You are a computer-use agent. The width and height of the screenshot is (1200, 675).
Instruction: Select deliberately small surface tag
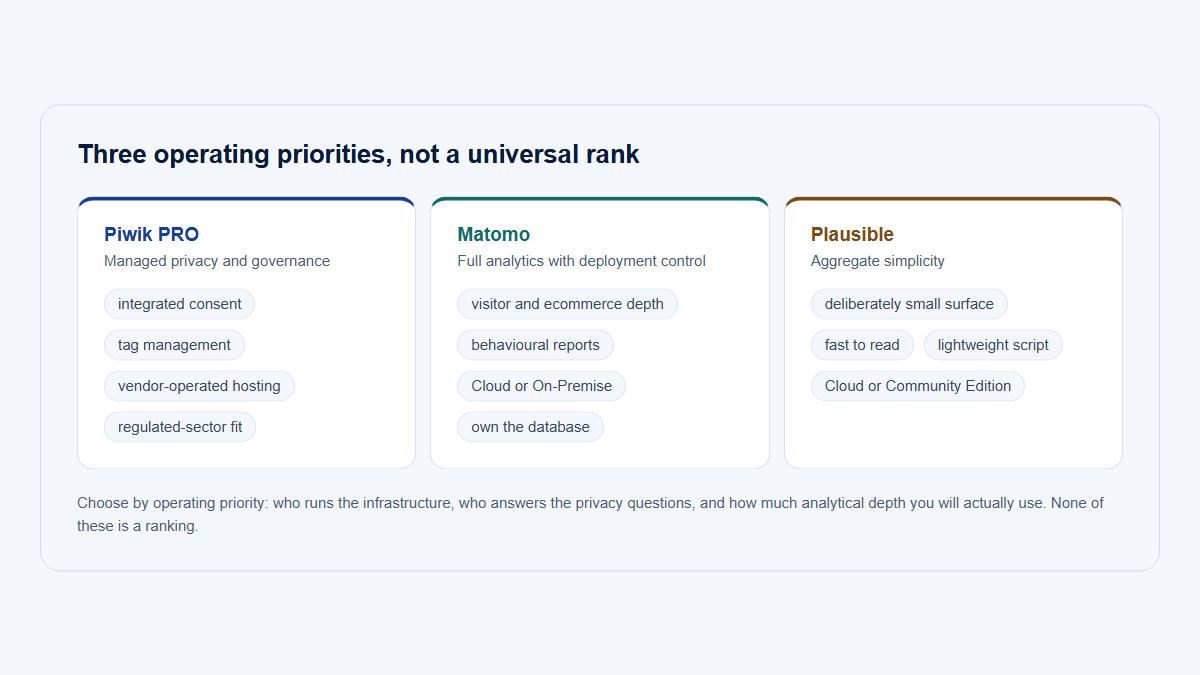pos(909,304)
